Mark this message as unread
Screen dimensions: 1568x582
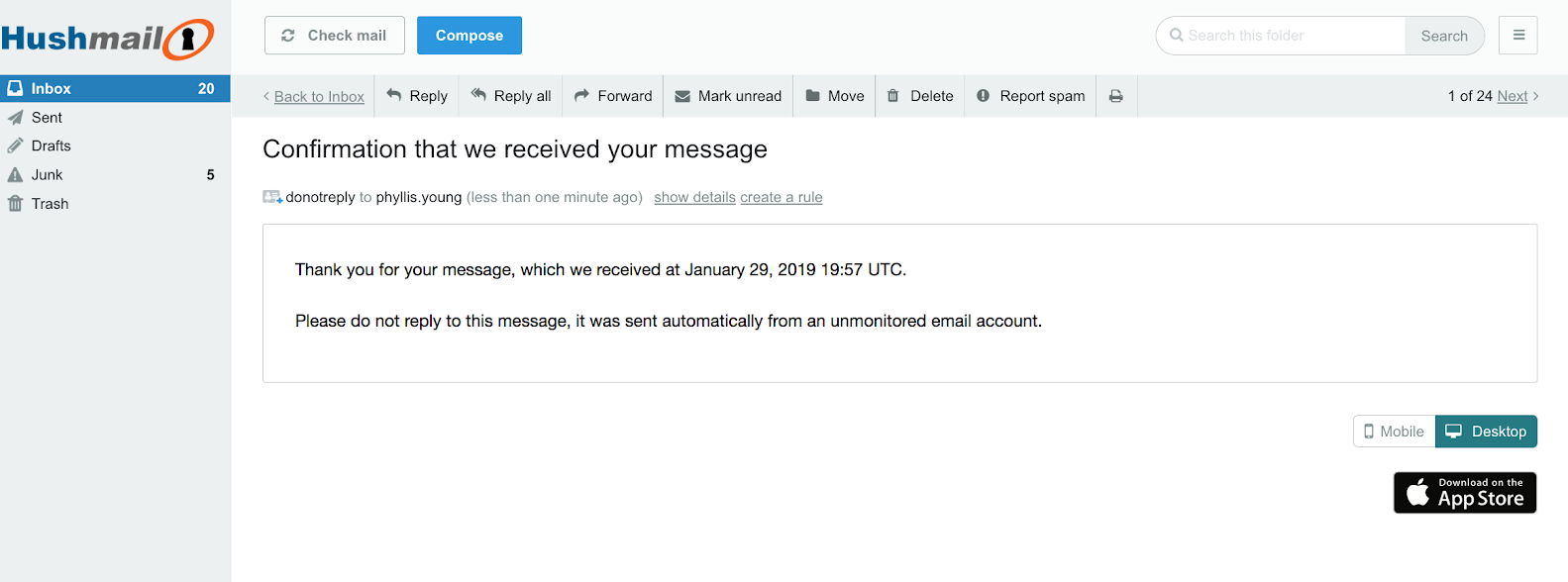point(728,96)
